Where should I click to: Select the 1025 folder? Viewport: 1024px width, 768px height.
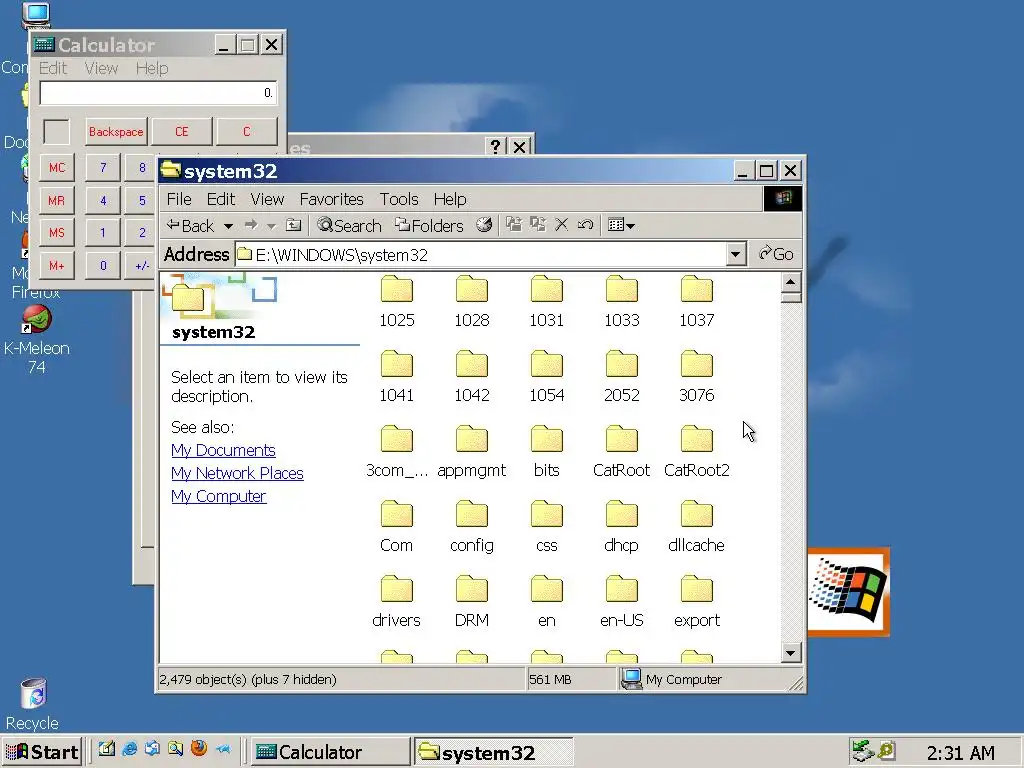pyautogui.click(x=397, y=301)
